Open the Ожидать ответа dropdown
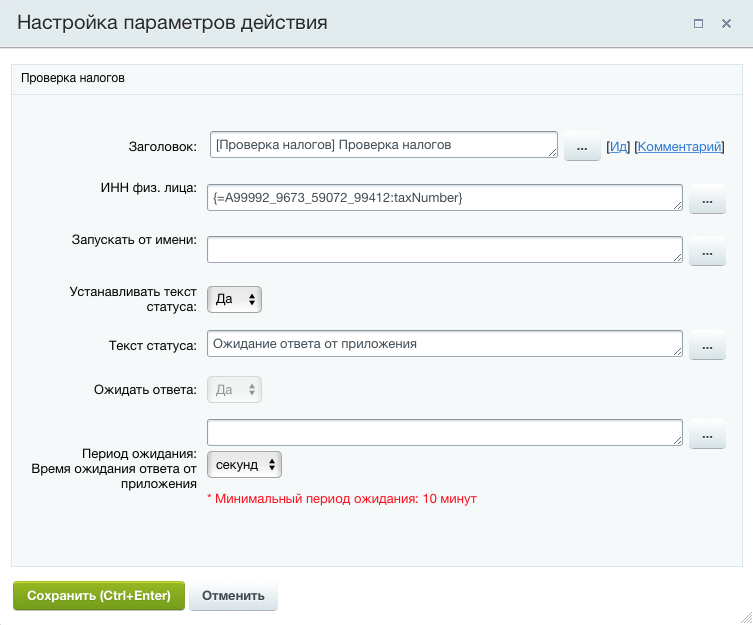 (x=234, y=389)
